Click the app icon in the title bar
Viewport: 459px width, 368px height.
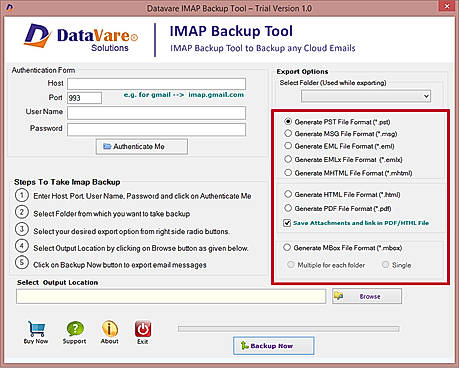(x=10, y=7)
